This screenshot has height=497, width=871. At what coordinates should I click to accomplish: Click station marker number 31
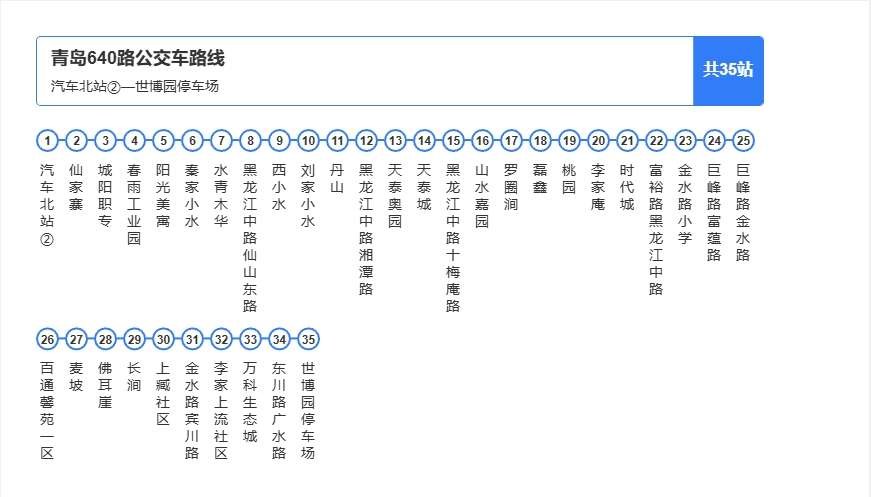pos(193,339)
